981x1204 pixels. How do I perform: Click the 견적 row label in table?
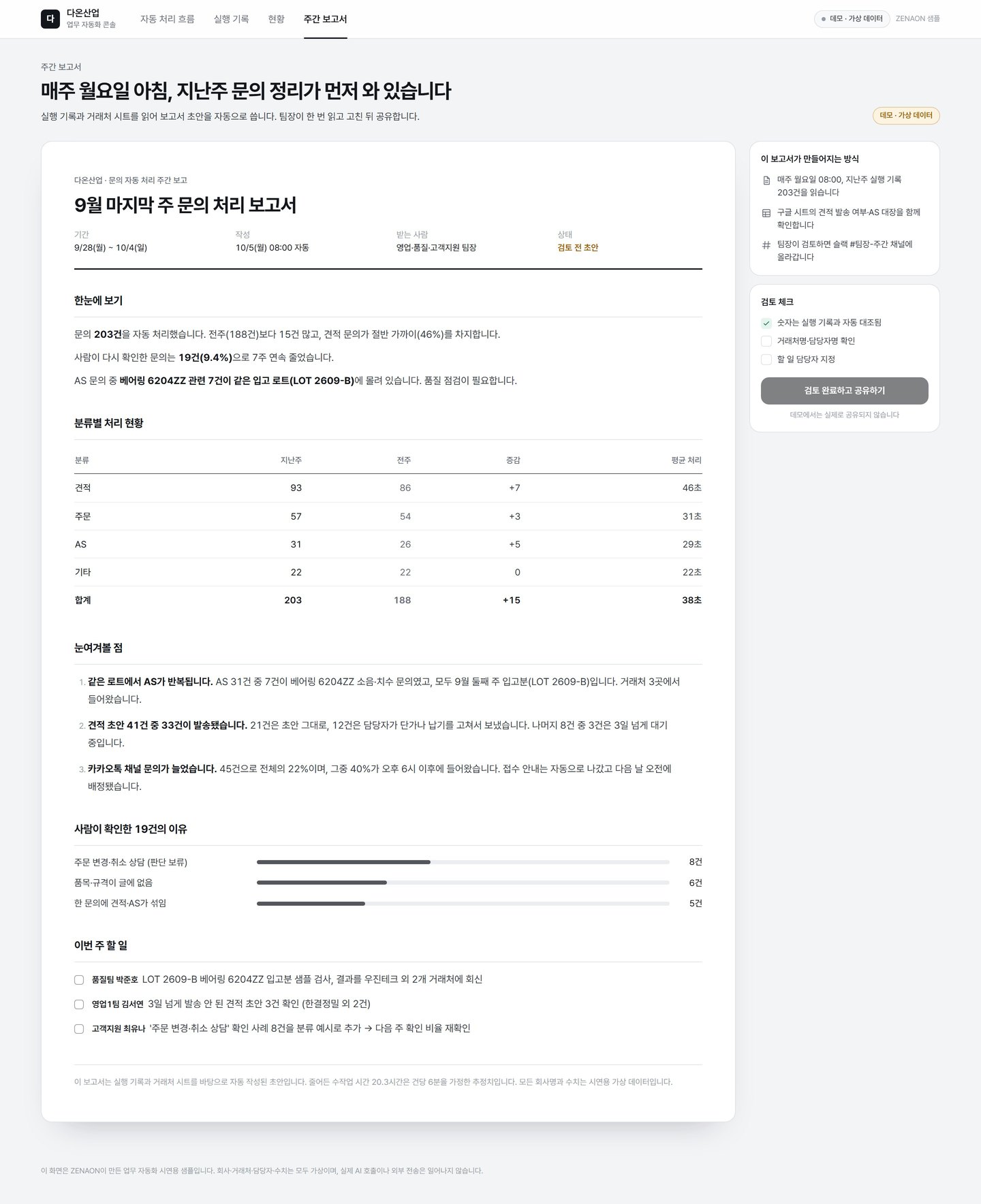click(82, 488)
